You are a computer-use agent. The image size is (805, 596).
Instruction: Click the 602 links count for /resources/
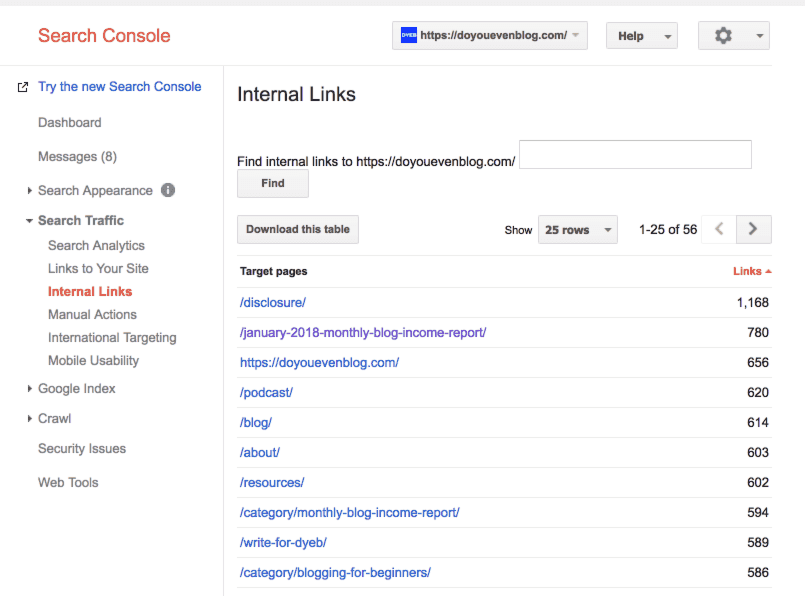[x=758, y=483]
